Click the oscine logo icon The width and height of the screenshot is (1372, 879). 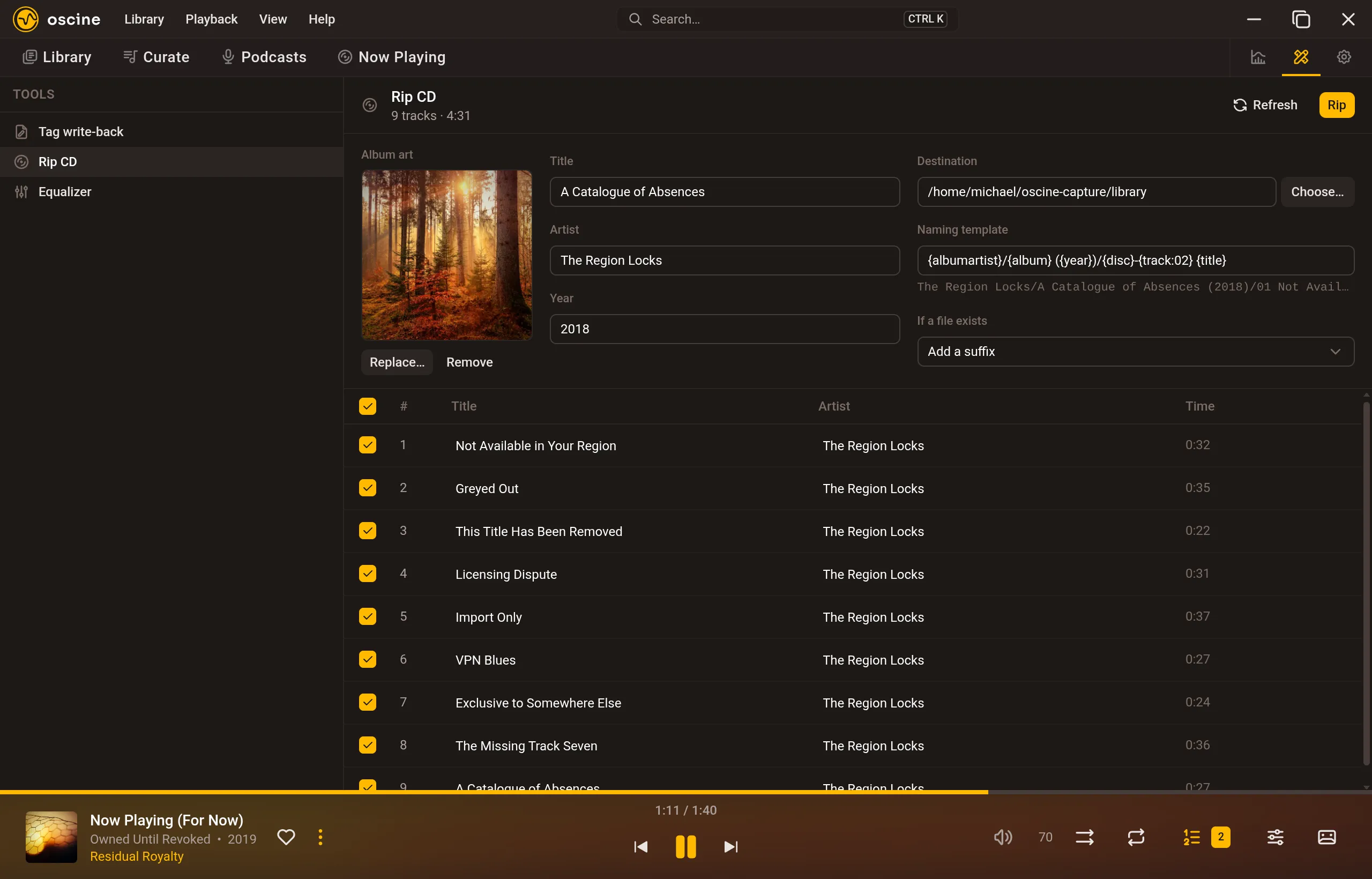pyautogui.click(x=26, y=19)
